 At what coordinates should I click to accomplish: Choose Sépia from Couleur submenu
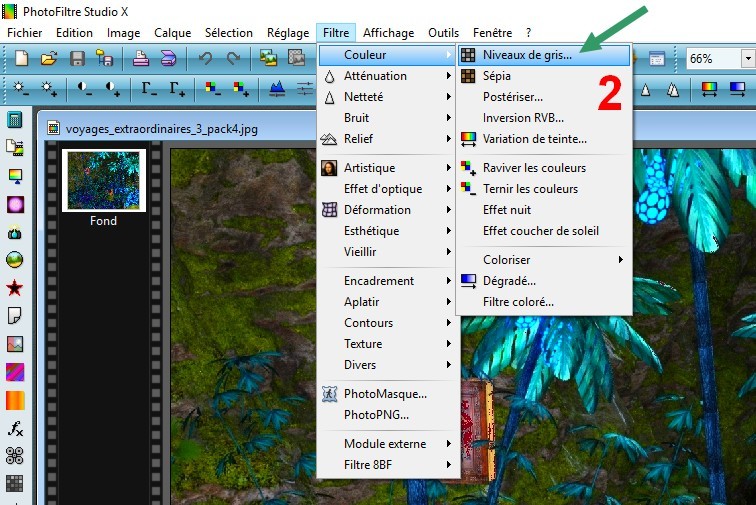[x=544, y=76]
